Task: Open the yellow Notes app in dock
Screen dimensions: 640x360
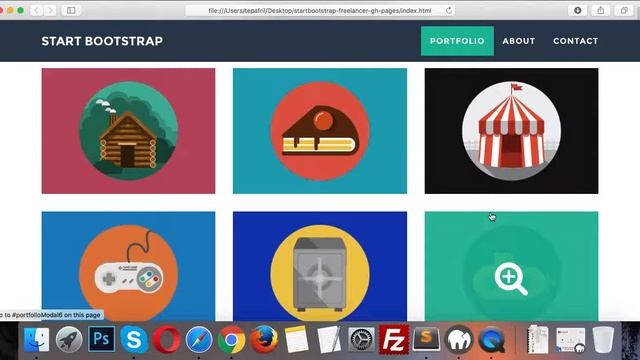Action: 296,339
